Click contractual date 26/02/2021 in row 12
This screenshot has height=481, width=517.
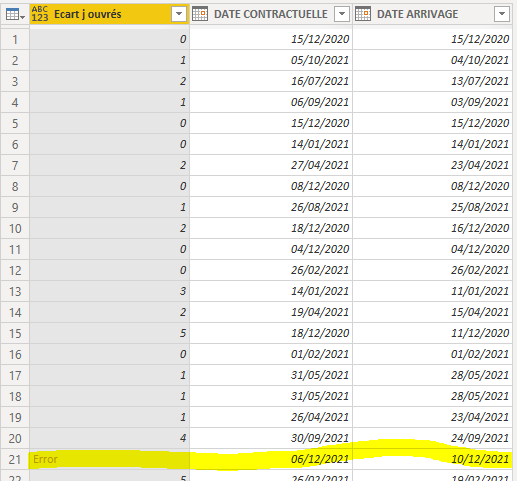271,270
